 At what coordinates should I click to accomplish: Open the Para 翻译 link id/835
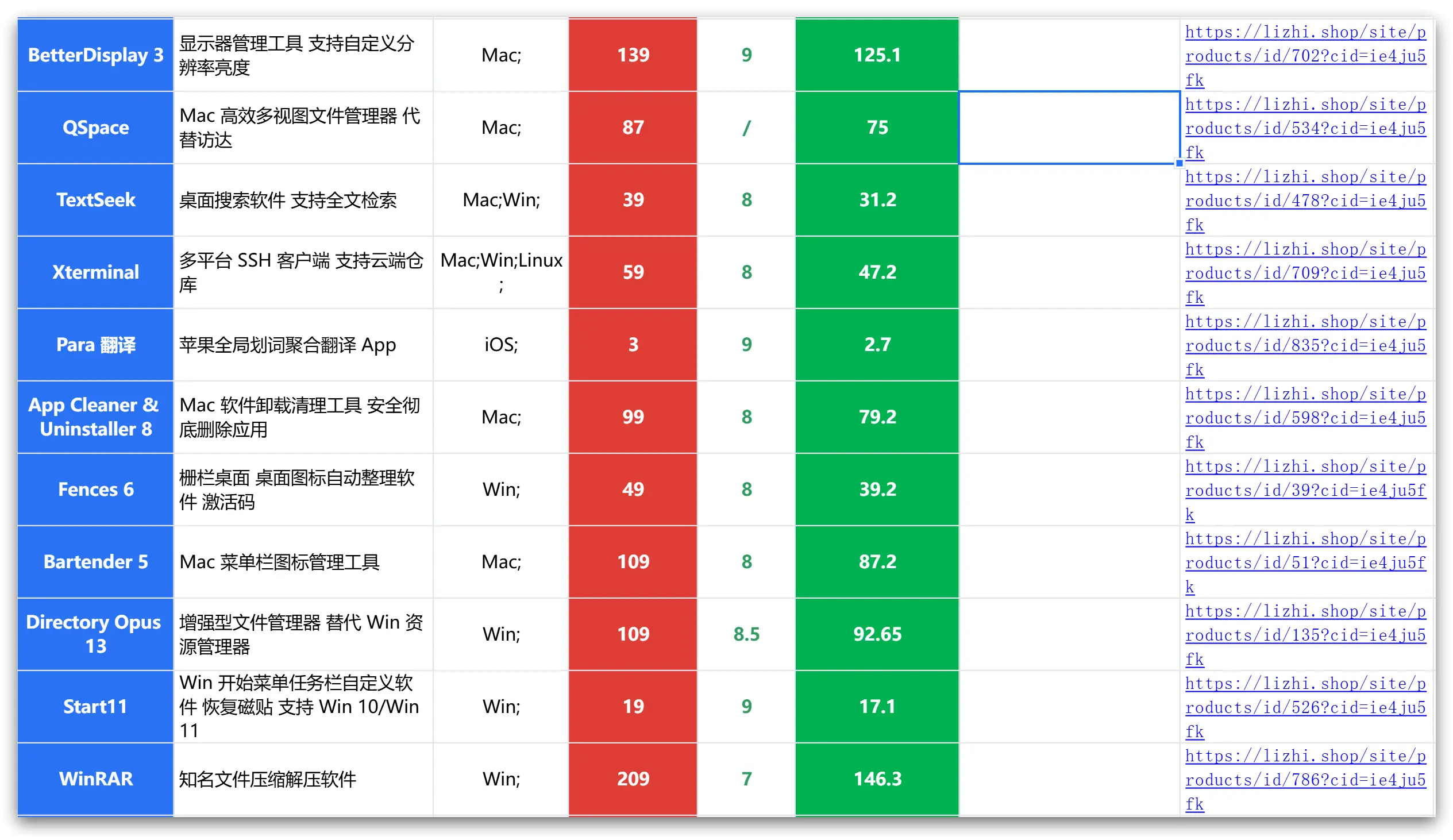point(1305,345)
